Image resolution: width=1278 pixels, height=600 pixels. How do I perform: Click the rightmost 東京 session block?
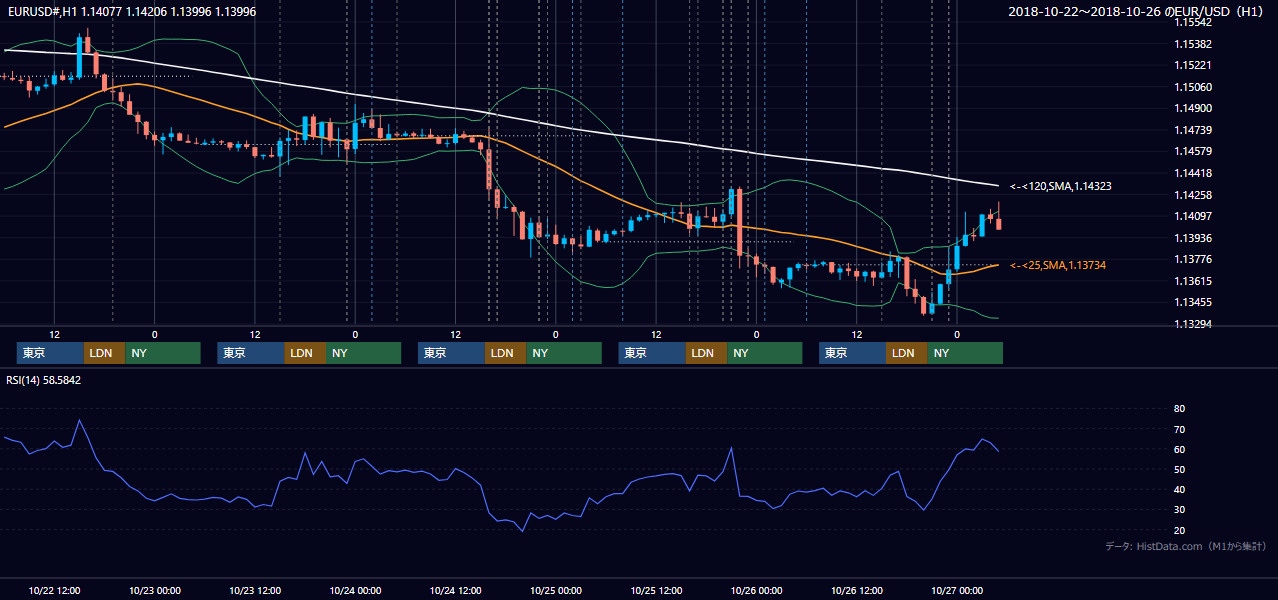point(852,353)
